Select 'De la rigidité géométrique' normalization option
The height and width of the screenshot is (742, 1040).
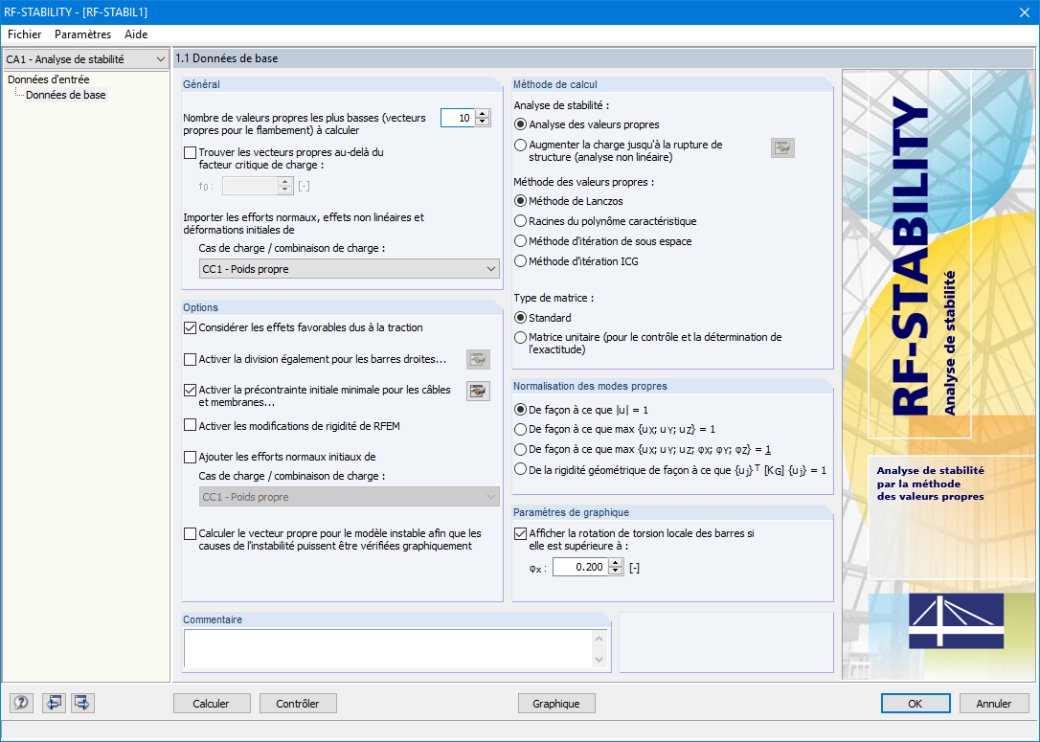point(521,469)
